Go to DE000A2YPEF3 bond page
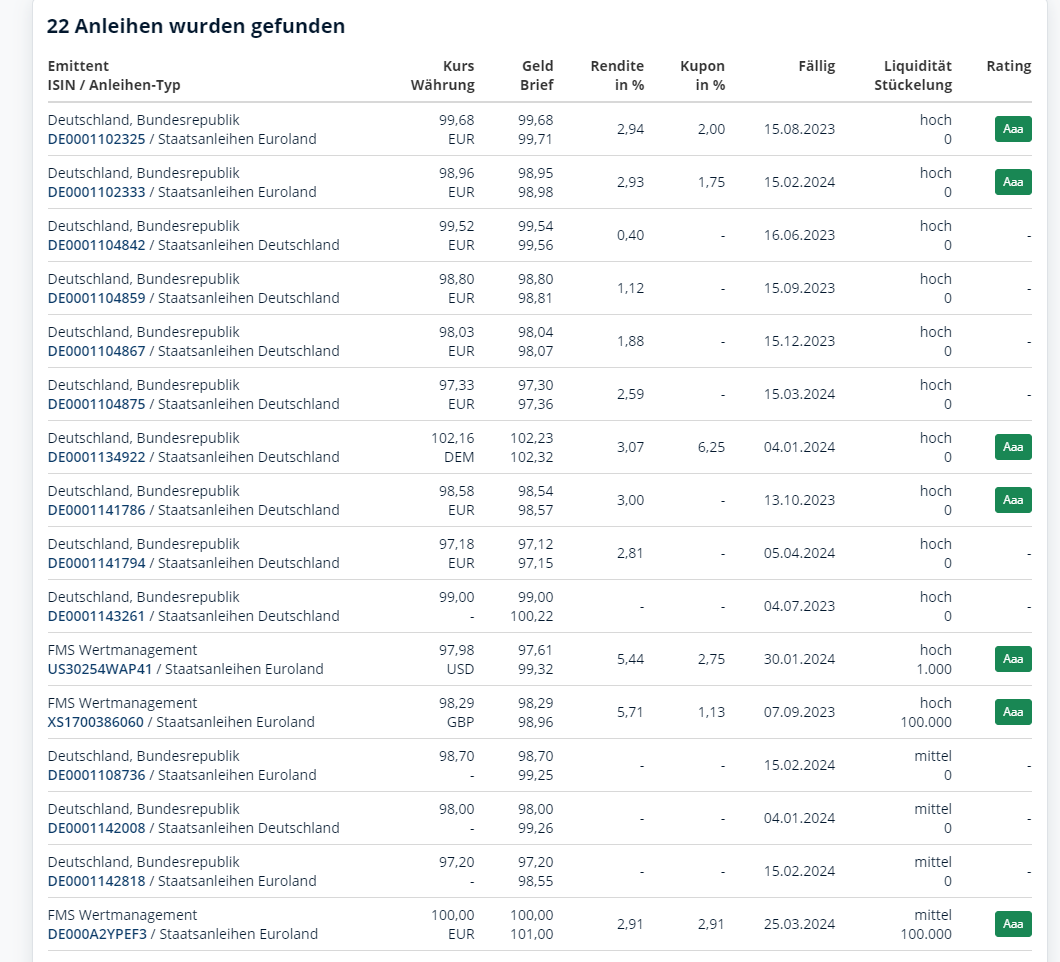The image size is (1060, 962). point(97,934)
